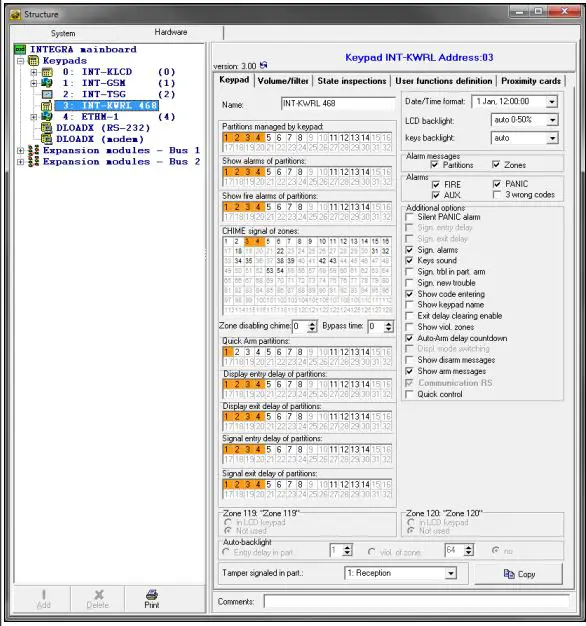Enable Silent PANIC alarm option
Viewport: 586px width, 626px height.
pyautogui.click(x=409, y=217)
